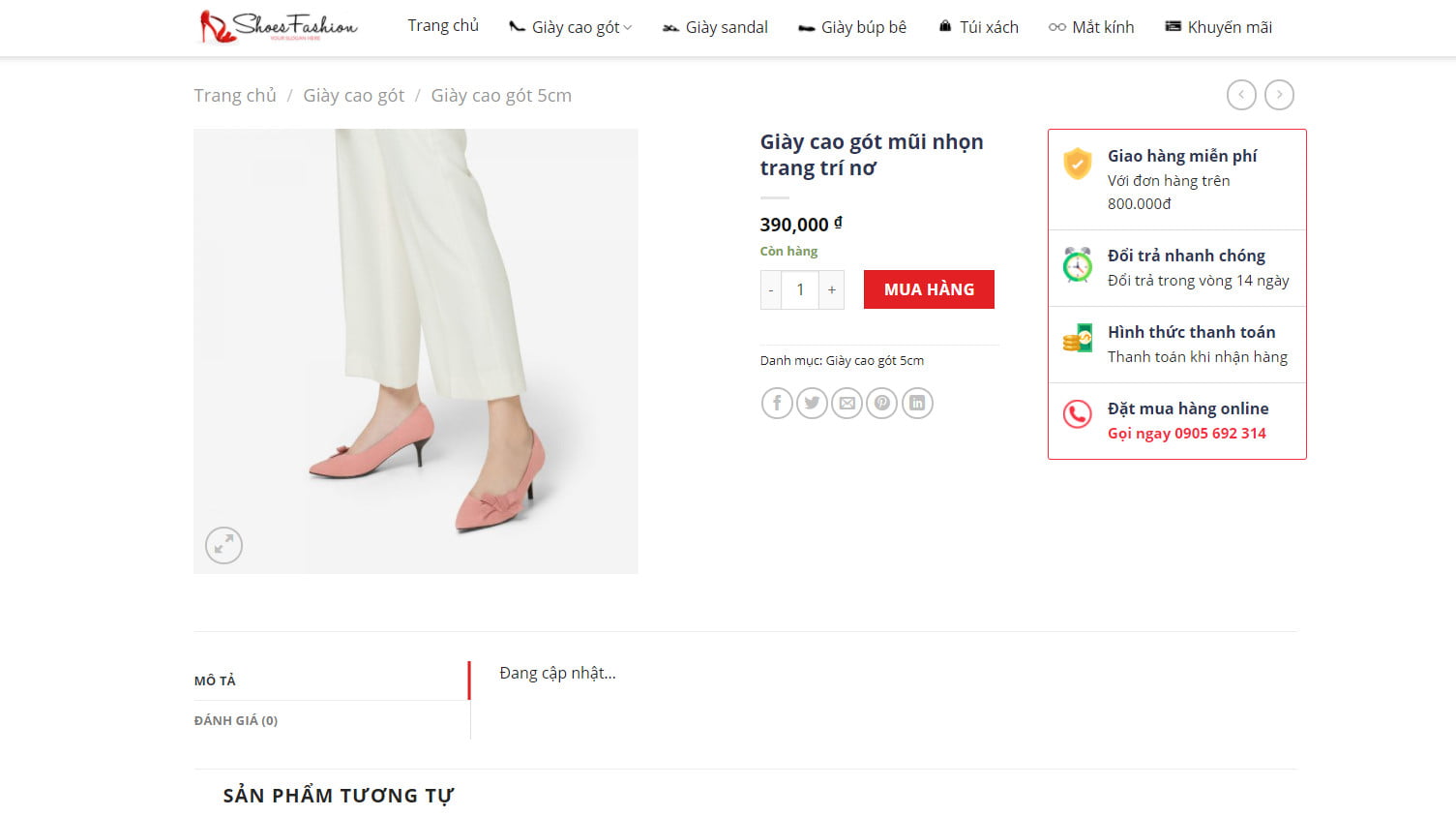
Task: Go to next product arrow
Action: (x=1279, y=95)
